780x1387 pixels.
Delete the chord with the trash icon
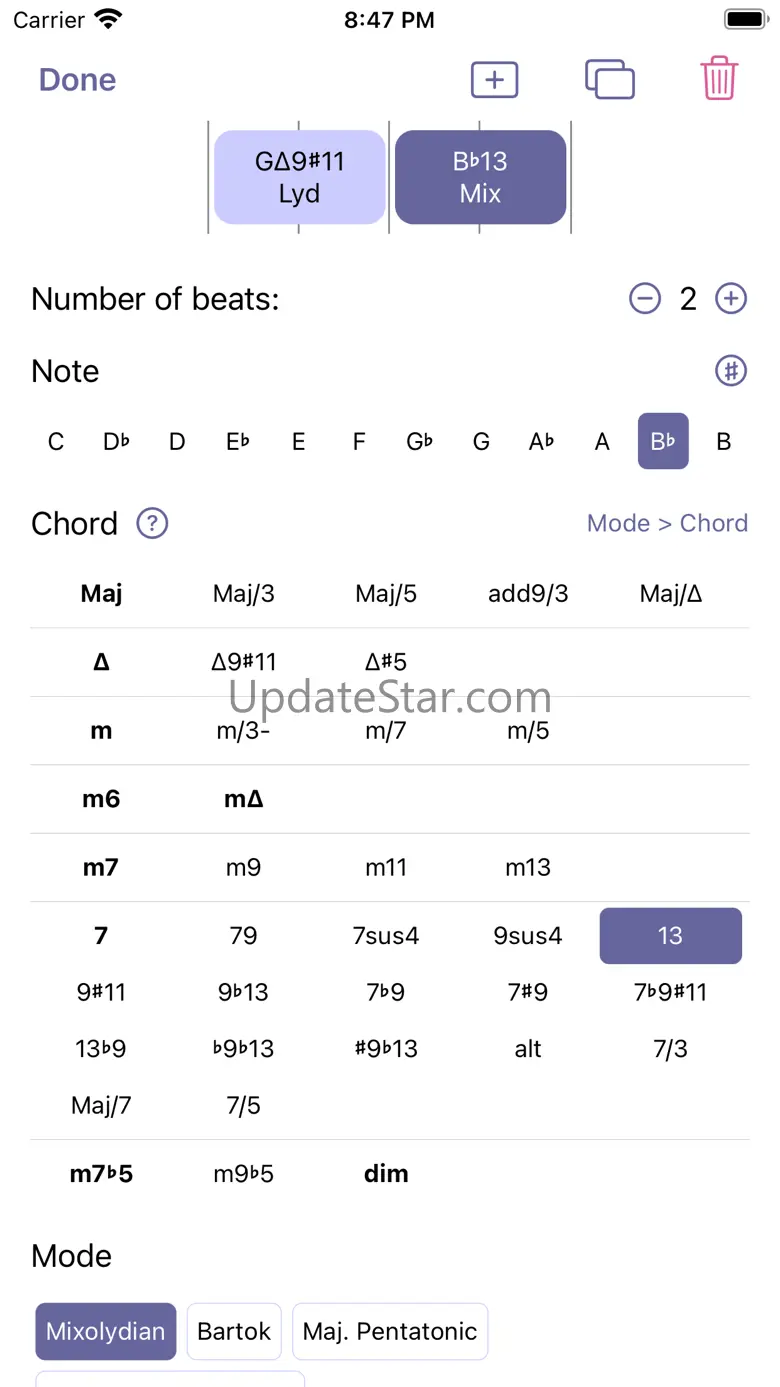[x=719, y=79]
